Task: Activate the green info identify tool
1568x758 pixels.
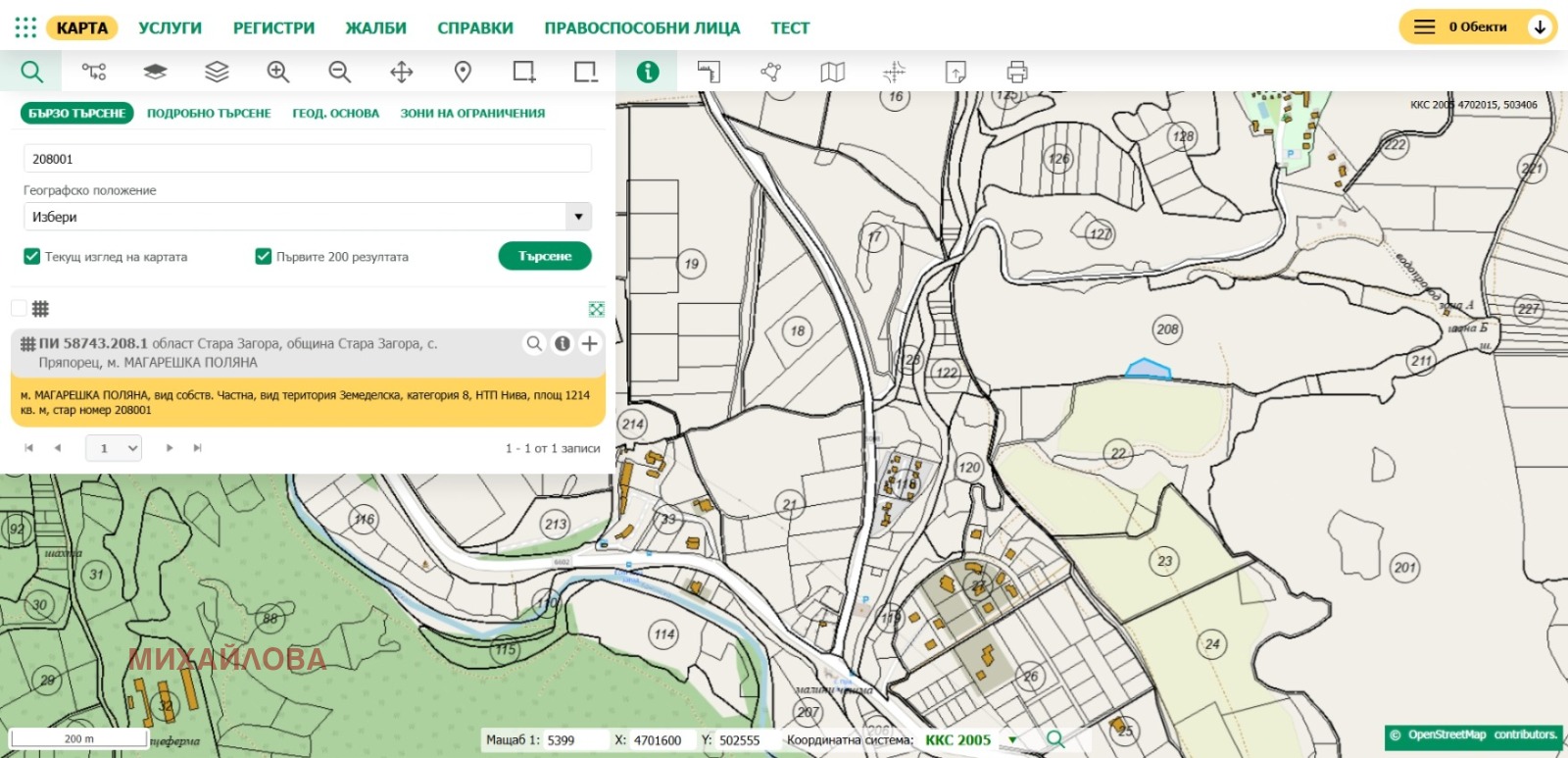Action: (647, 72)
